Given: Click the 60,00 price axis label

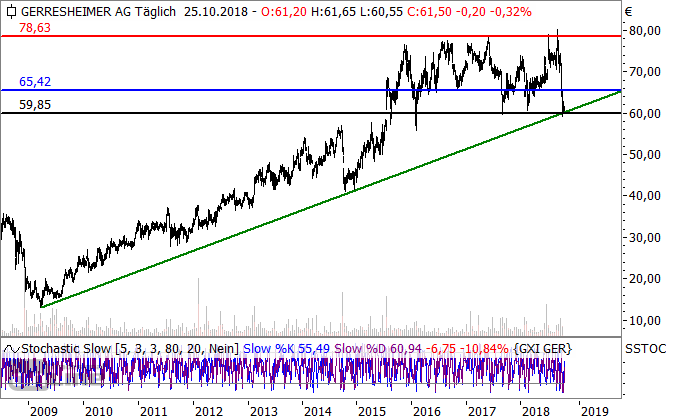Looking at the screenshot, I should point(645,113).
